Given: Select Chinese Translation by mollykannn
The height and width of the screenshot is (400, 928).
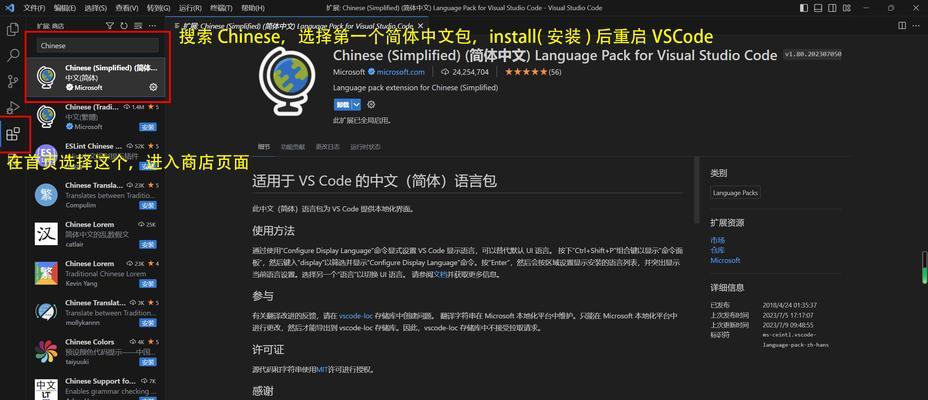Looking at the screenshot, I should coord(95,312).
